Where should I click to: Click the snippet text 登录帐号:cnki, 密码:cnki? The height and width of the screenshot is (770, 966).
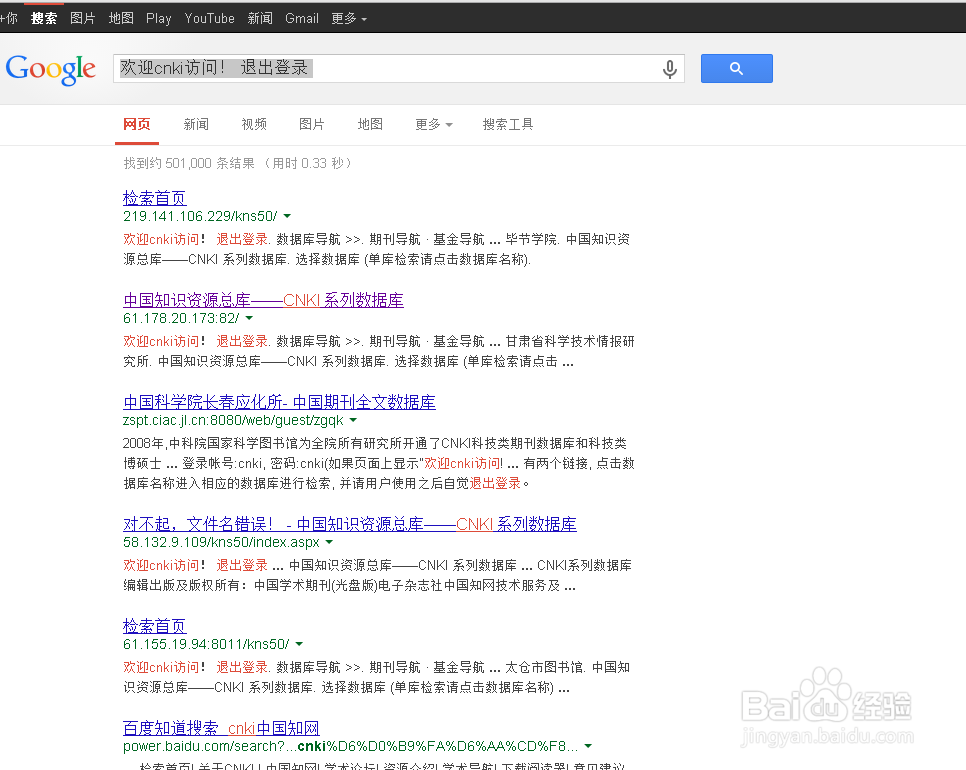click(253, 464)
